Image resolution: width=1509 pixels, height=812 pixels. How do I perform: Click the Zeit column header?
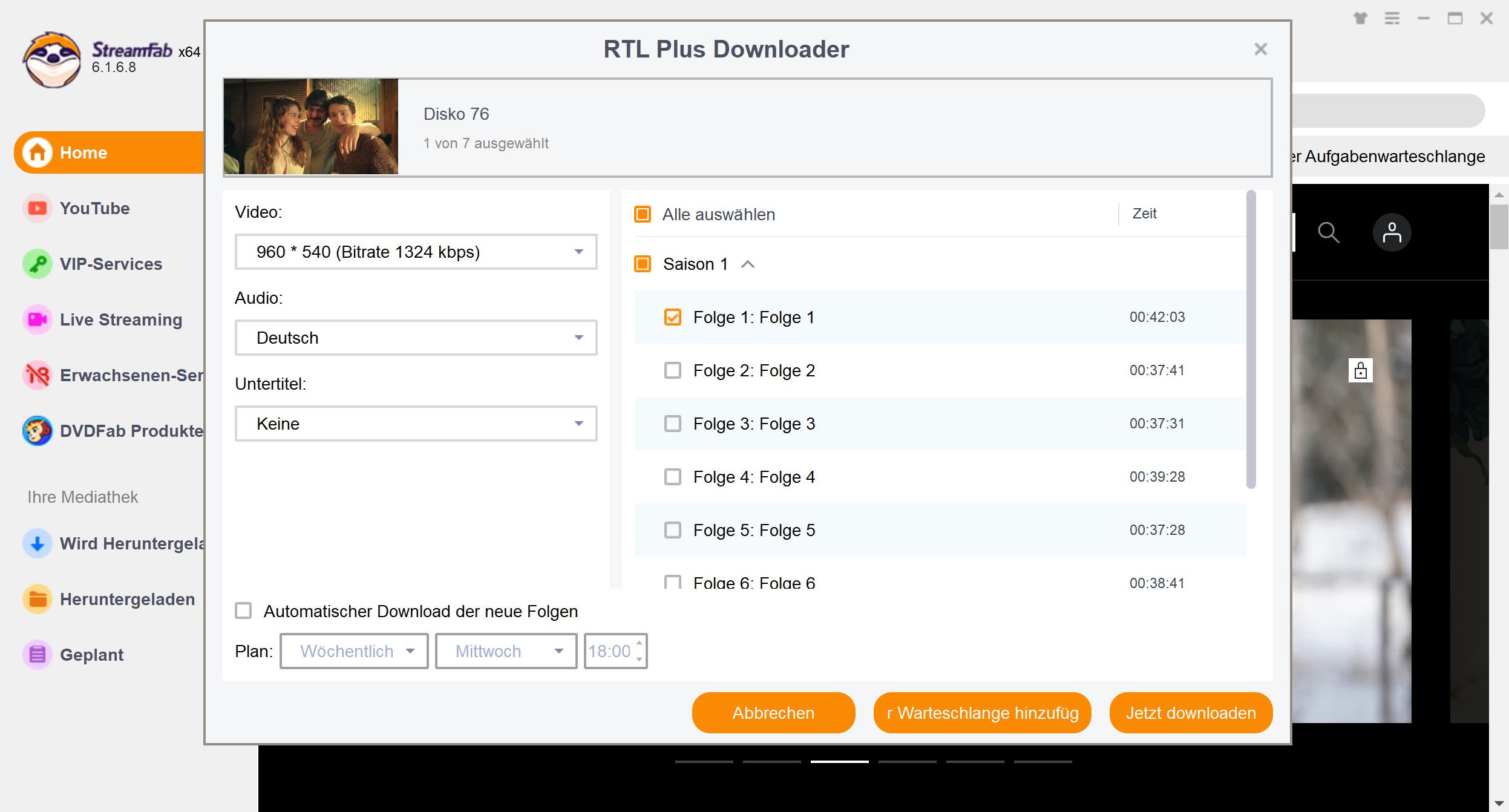(x=1144, y=214)
